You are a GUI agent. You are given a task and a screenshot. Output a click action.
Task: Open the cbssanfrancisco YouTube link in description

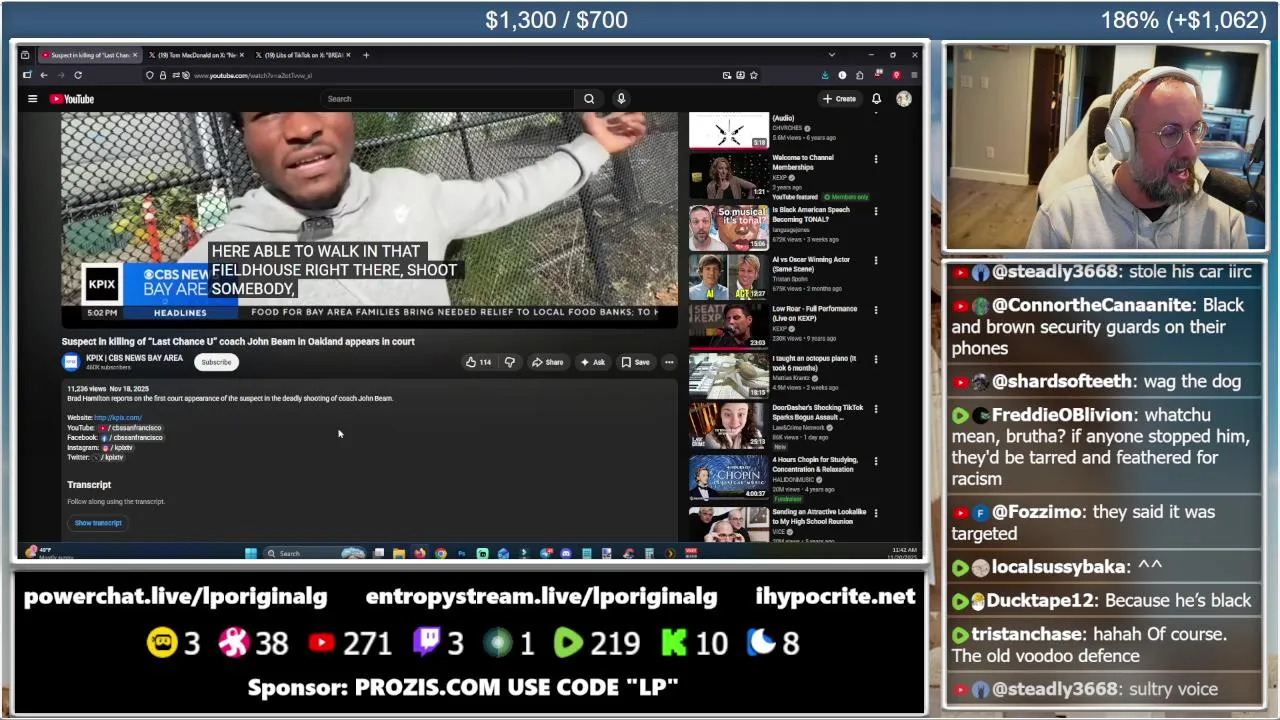pos(133,428)
